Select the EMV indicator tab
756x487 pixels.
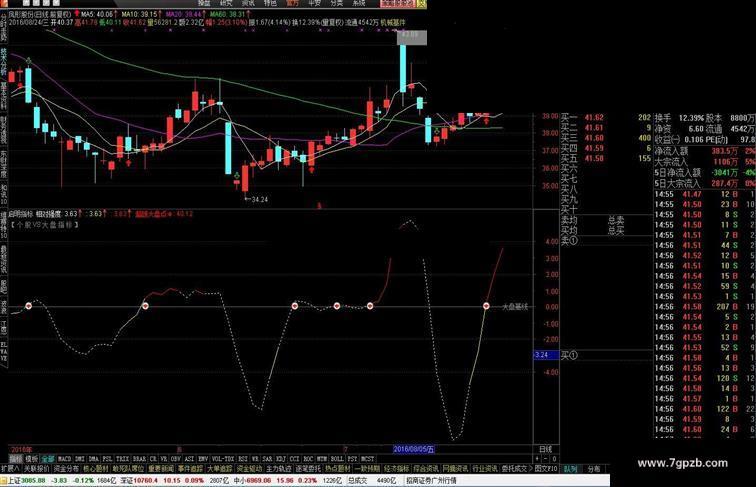coord(203,459)
